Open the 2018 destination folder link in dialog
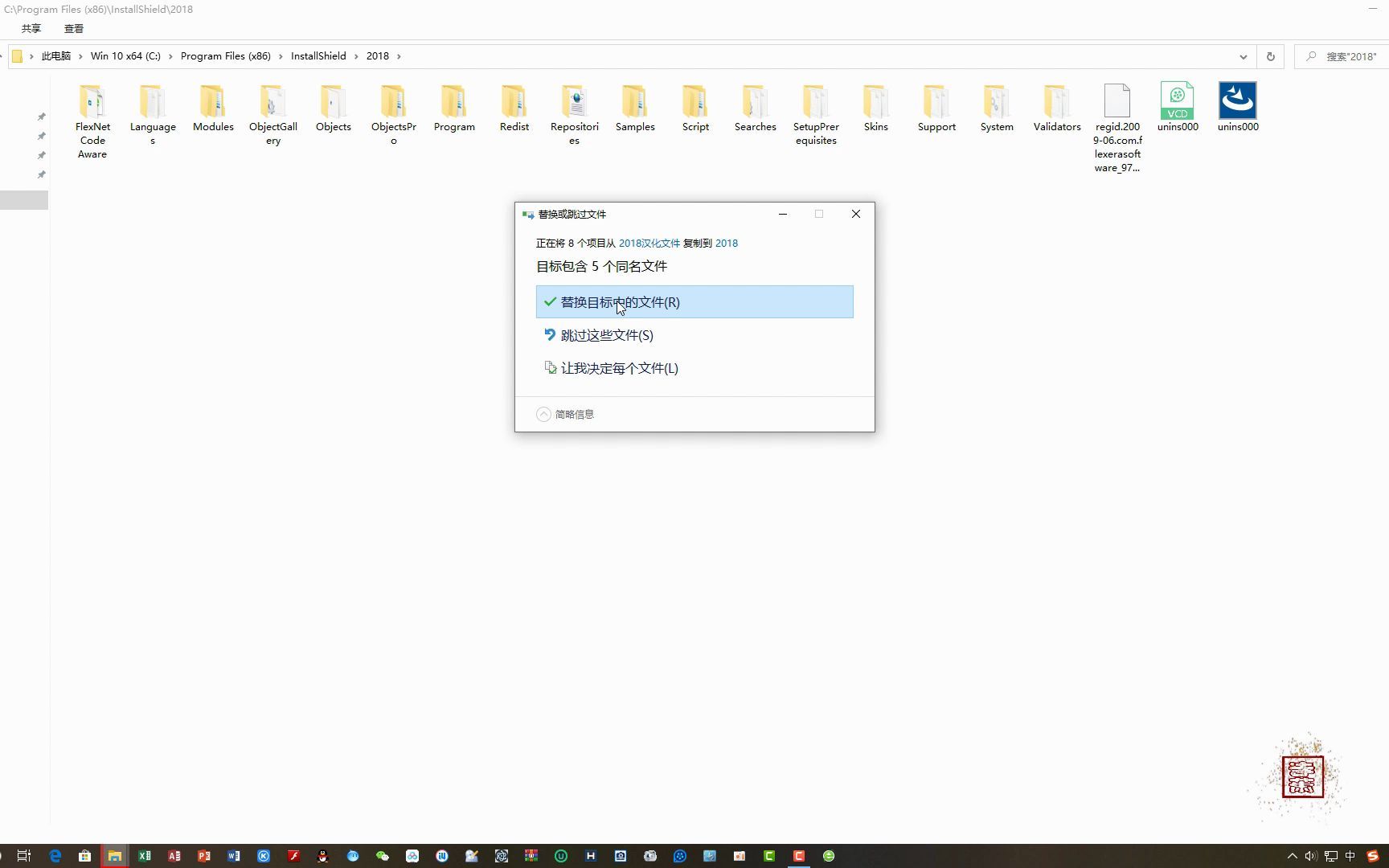 [x=727, y=243]
